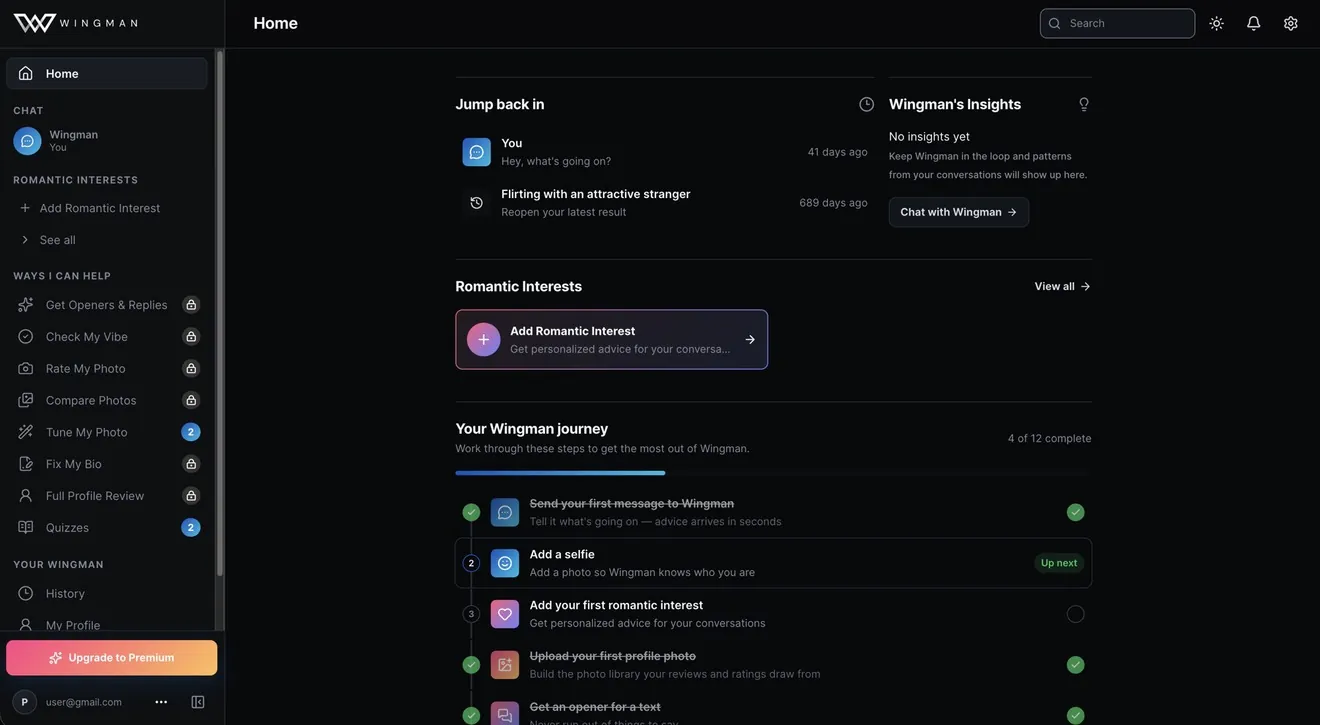Image resolution: width=1320 pixels, height=725 pixels.
Task: Click View all romantic interests
Action: [x=1063, y=287]
